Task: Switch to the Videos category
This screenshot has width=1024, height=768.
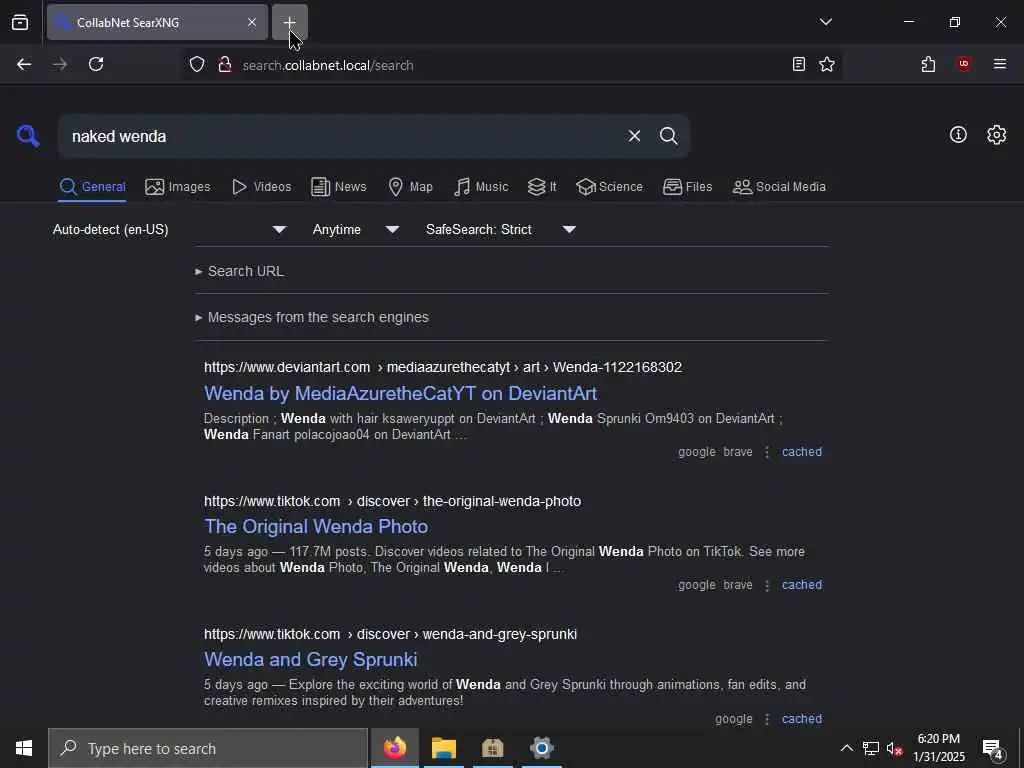Action: (x=262, y=187)
